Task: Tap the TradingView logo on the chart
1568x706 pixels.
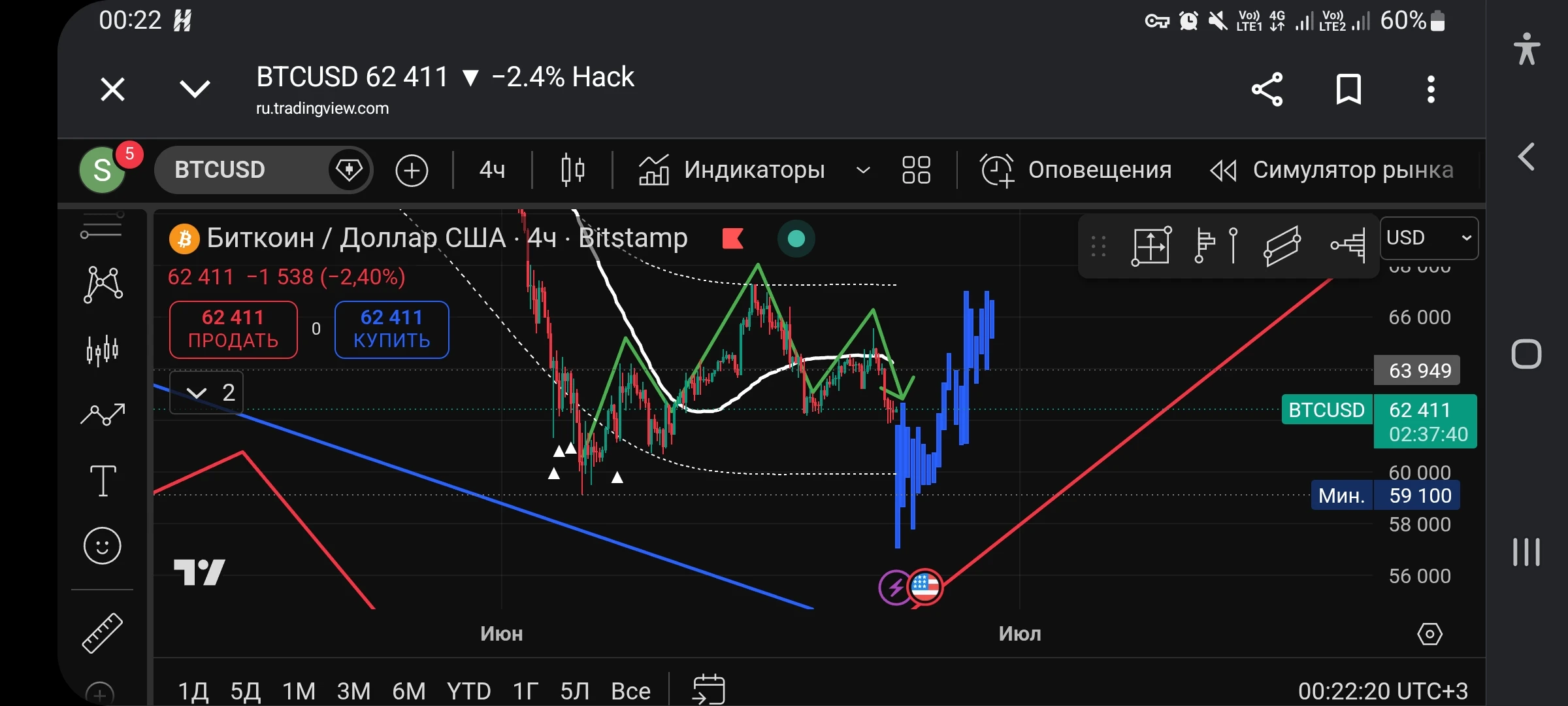Action: point(199,572)
